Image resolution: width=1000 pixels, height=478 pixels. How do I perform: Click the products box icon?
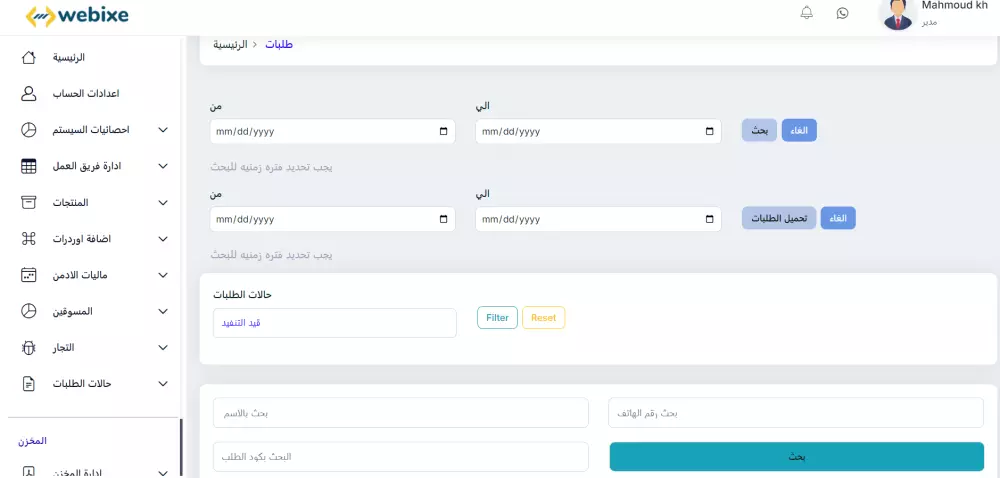pyautogui.click(x=29, y=202)
